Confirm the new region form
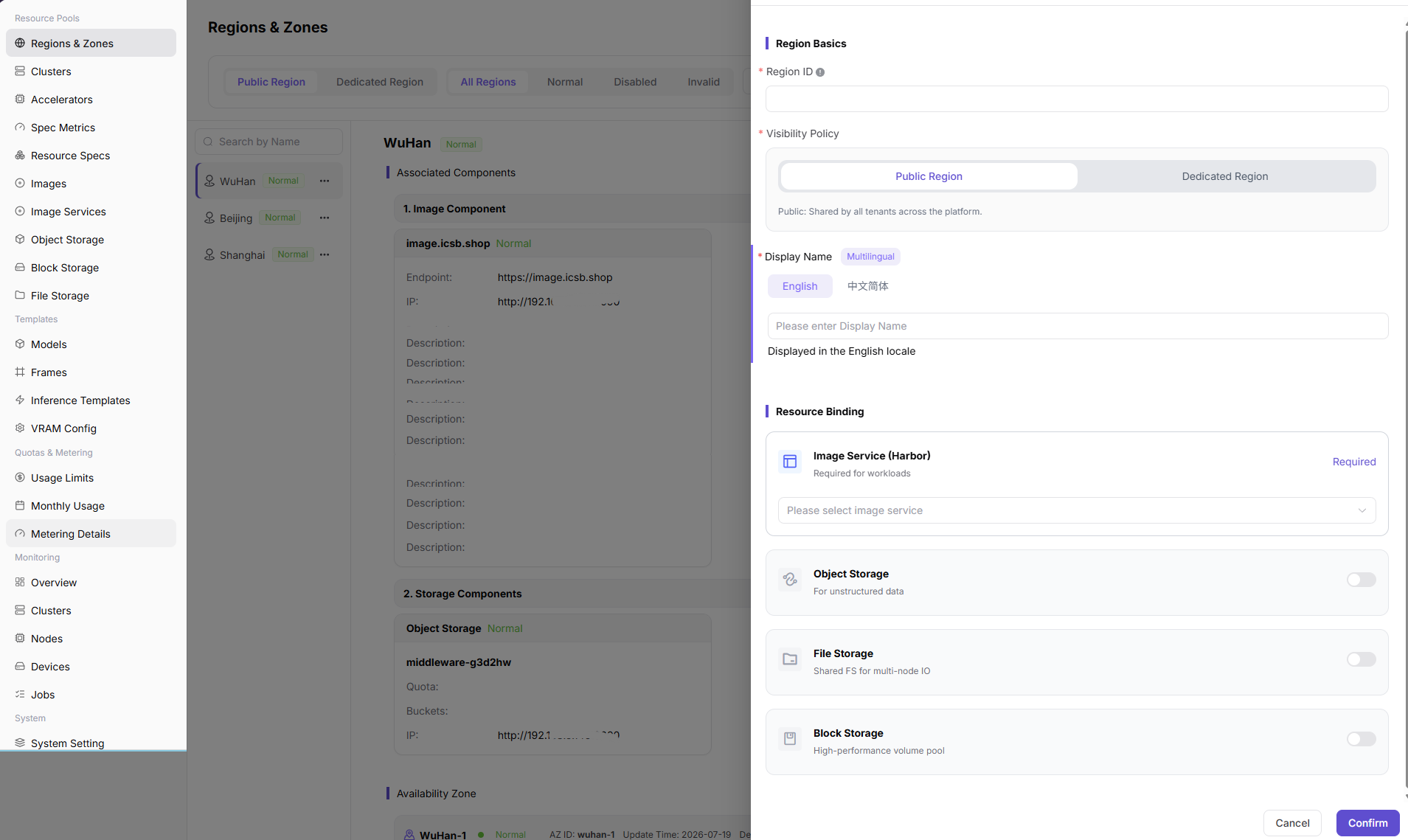The image size is (1408, 840). pyautogui.click(x=1367, y=823)
